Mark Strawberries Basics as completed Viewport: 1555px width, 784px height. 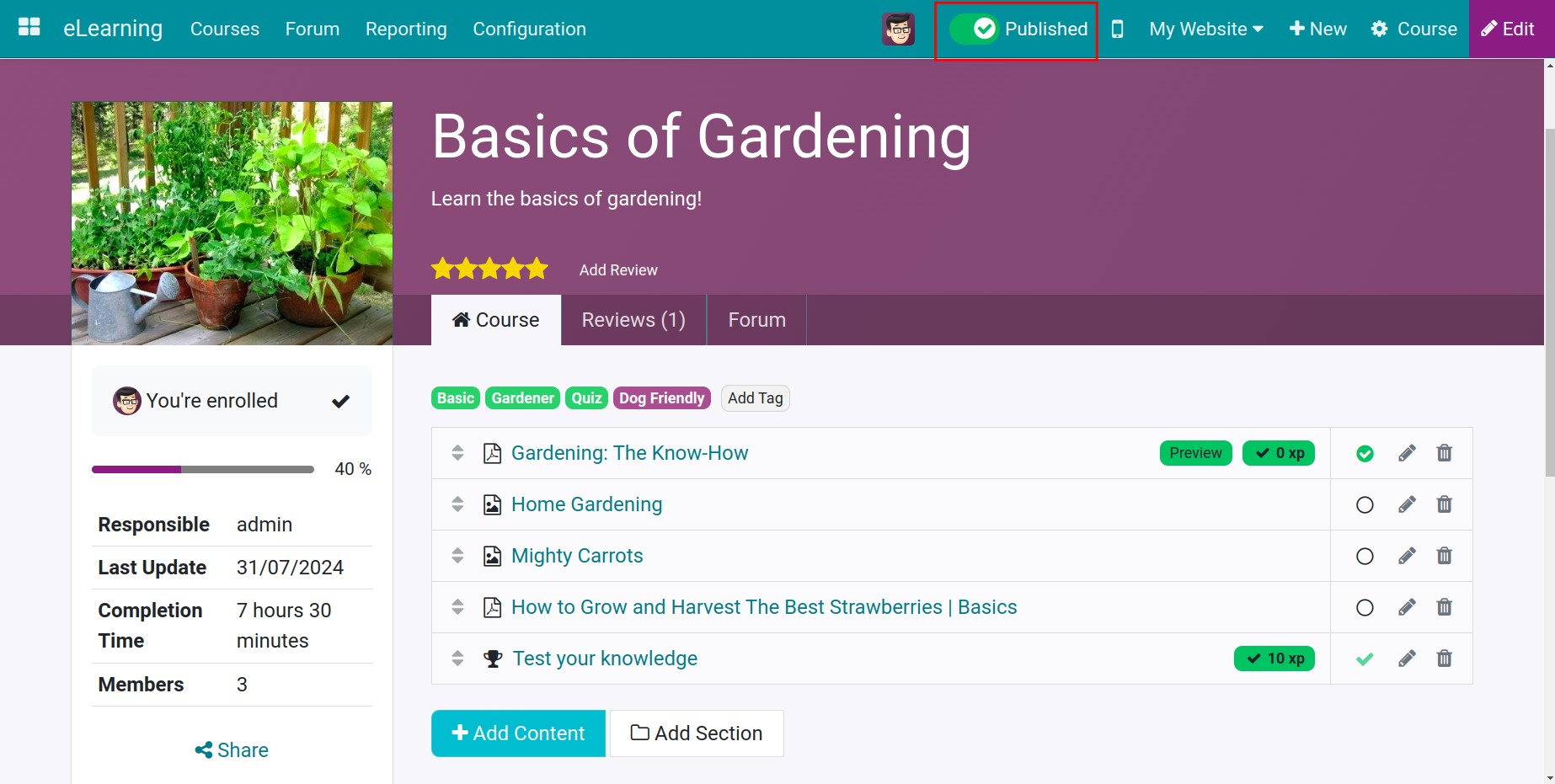[1365, 608]
